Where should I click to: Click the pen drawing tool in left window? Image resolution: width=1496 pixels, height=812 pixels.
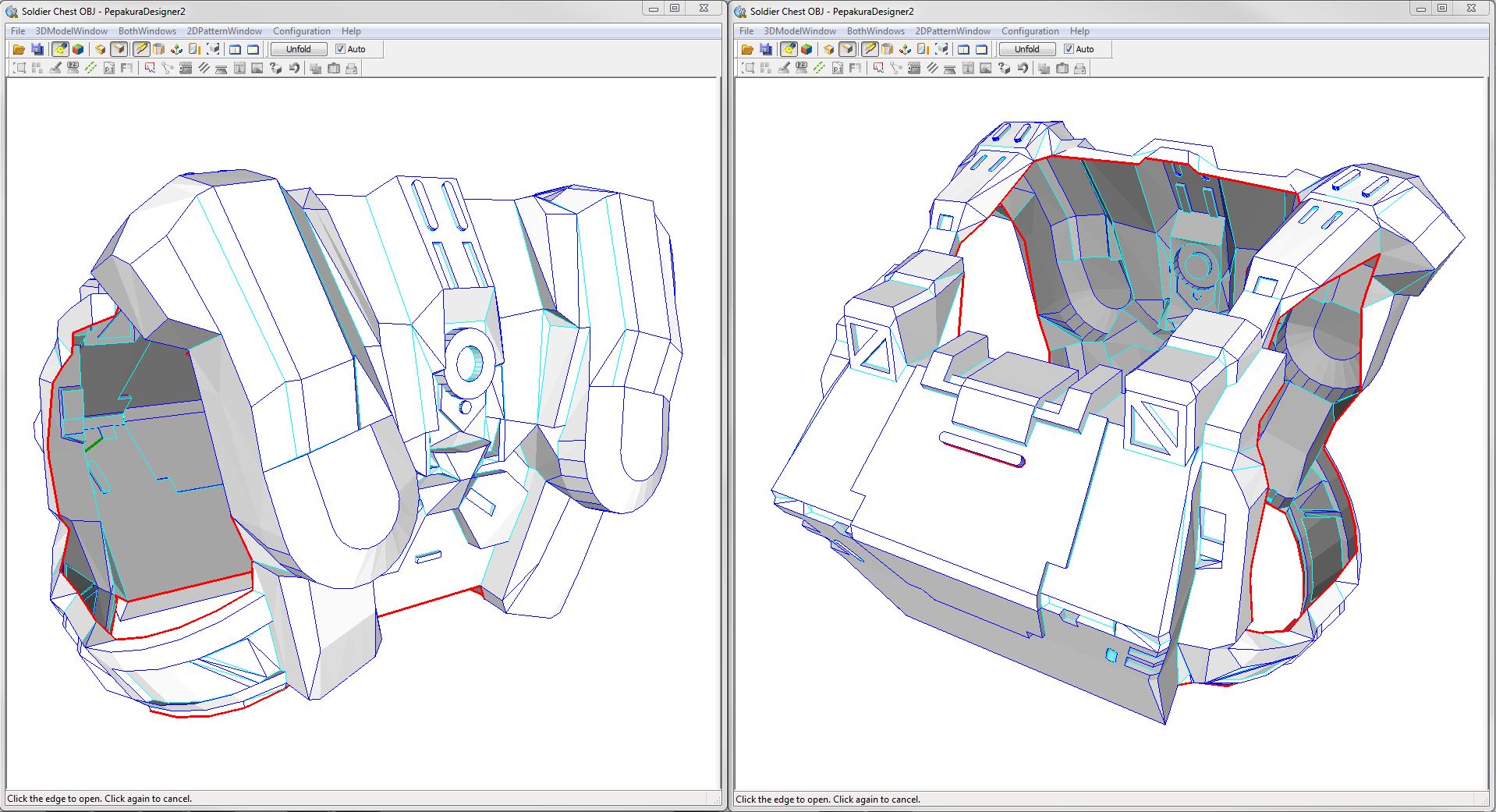55,69
